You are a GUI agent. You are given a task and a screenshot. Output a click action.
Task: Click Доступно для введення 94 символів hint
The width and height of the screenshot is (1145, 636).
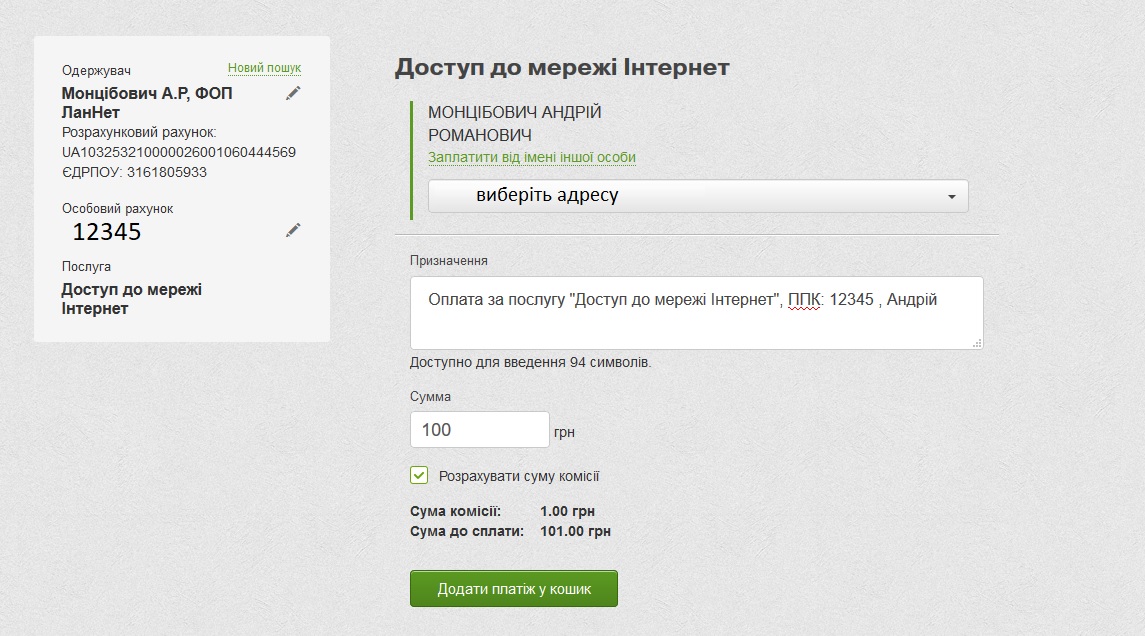[530, 362]
